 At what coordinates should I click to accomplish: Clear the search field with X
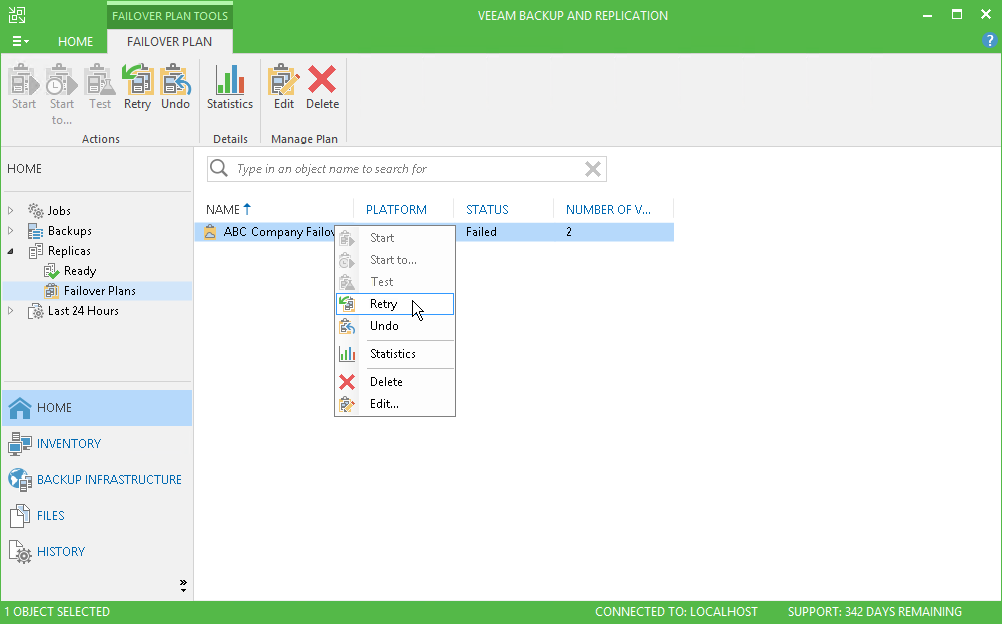point(592,169)
